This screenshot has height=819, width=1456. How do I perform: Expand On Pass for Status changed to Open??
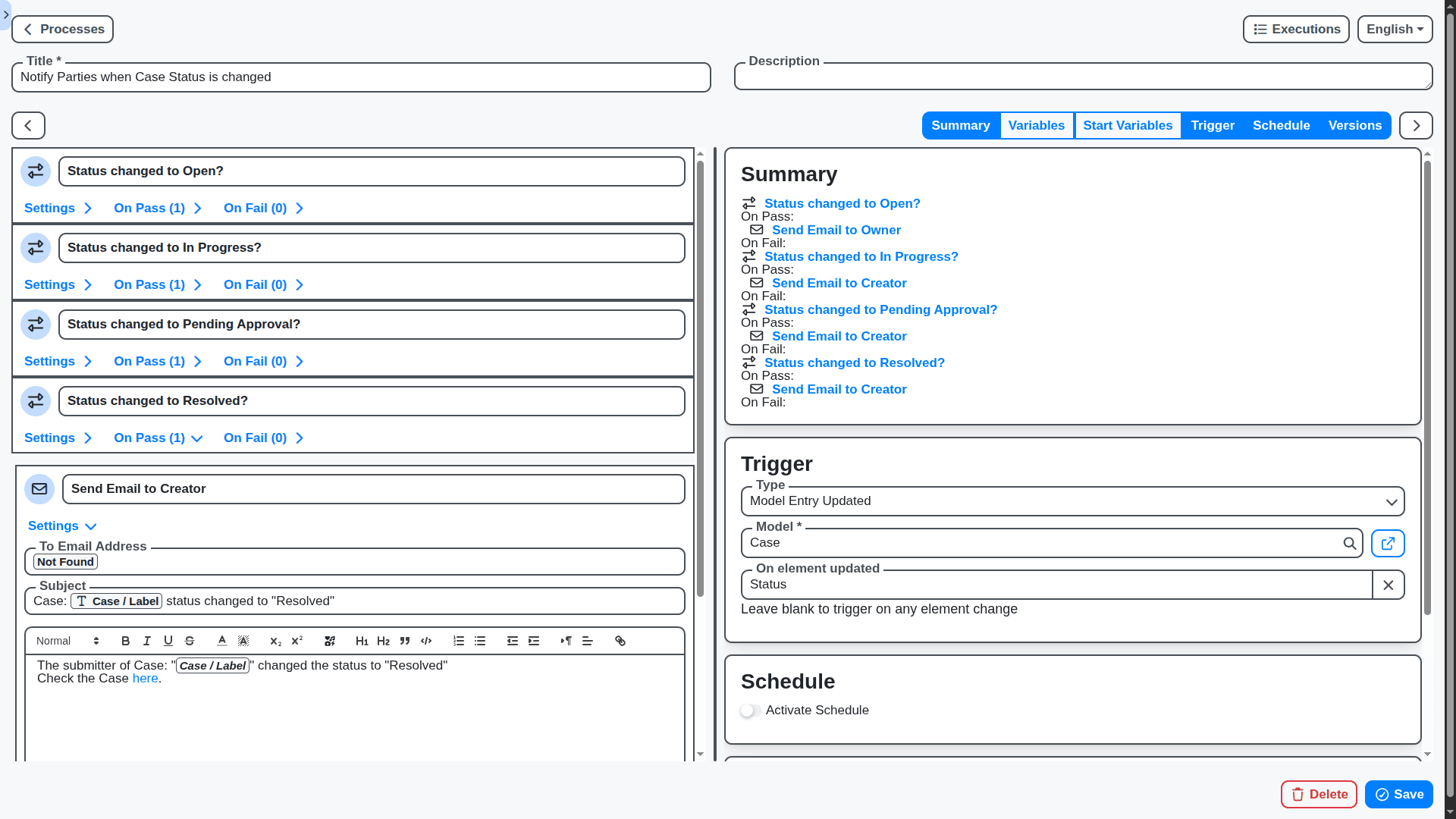[158, 208]
